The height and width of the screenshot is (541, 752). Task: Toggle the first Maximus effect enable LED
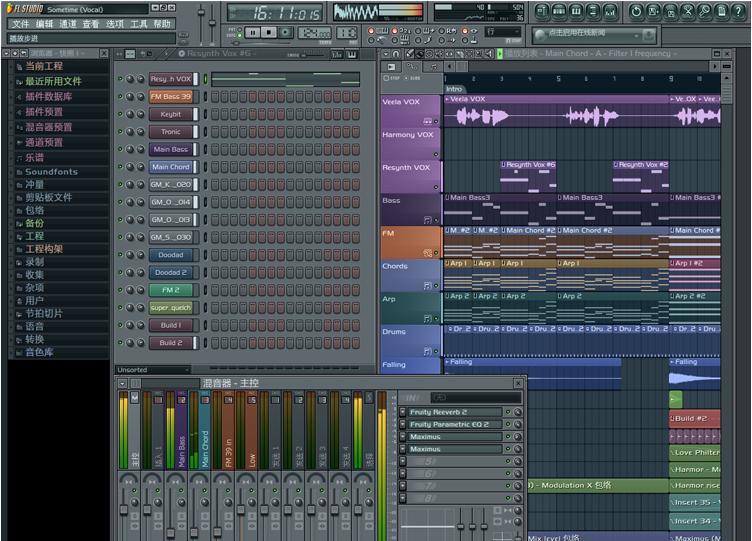[x=508, y=437]
